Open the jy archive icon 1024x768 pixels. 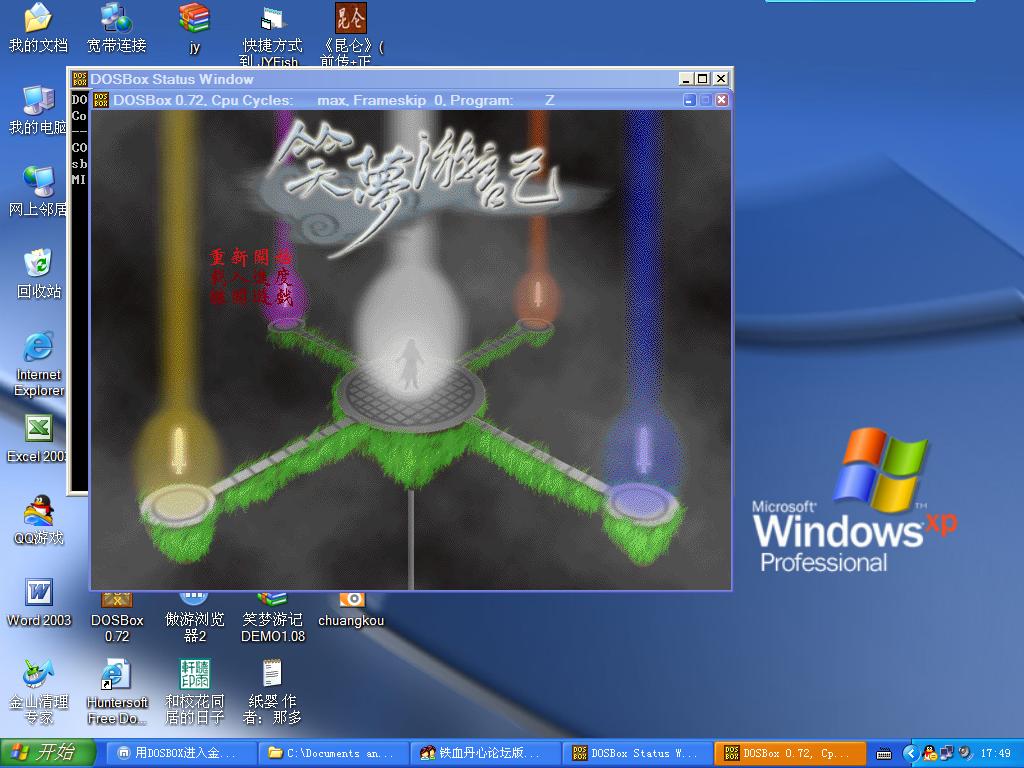pos(194,20)
